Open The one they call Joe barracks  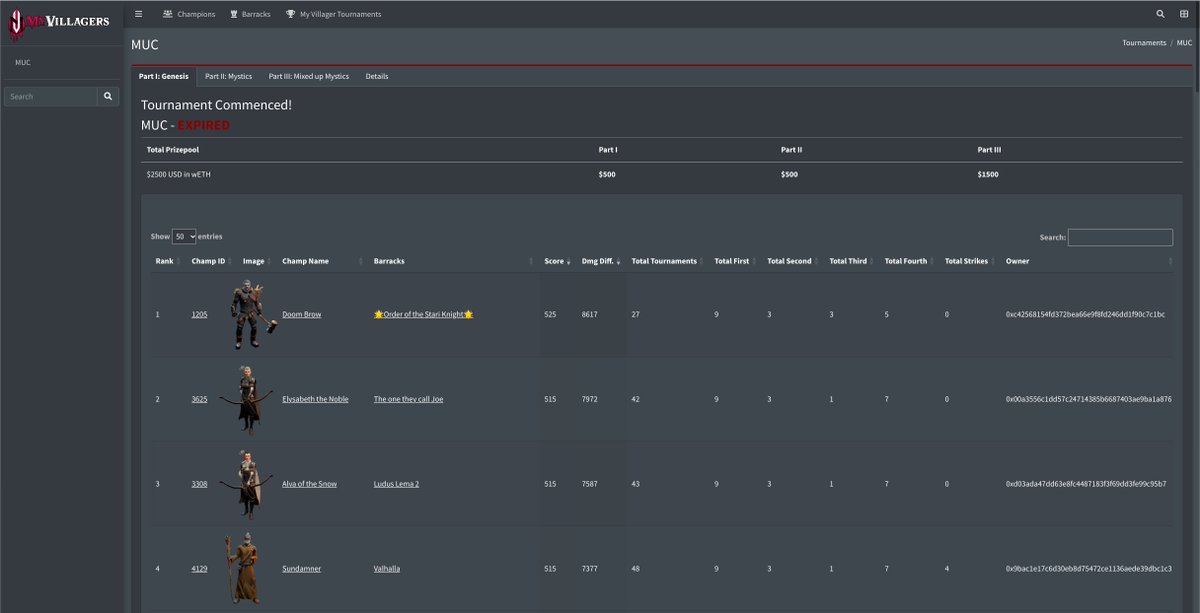pos(408,399)
